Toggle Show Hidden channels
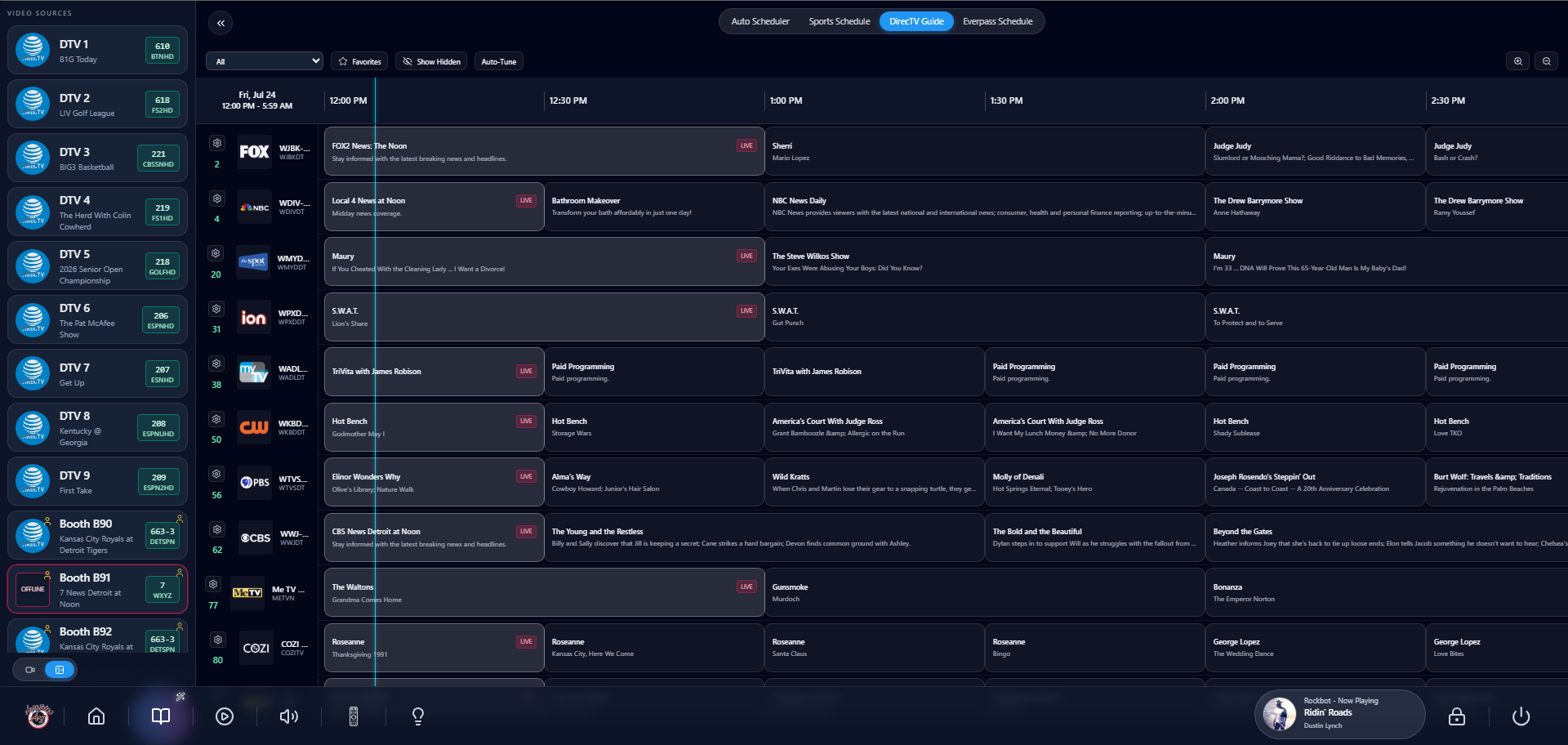 pyautogui.click(x=431, y=61)
